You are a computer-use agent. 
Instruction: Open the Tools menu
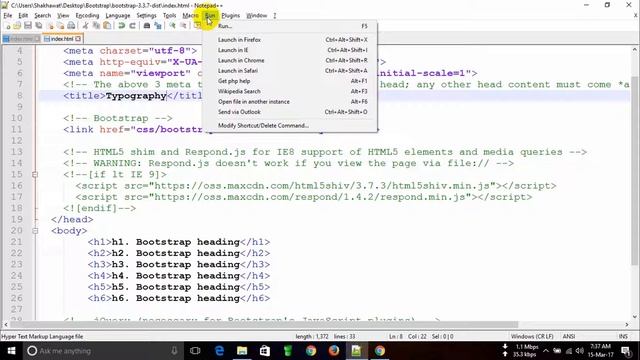[x=169, y=16]
